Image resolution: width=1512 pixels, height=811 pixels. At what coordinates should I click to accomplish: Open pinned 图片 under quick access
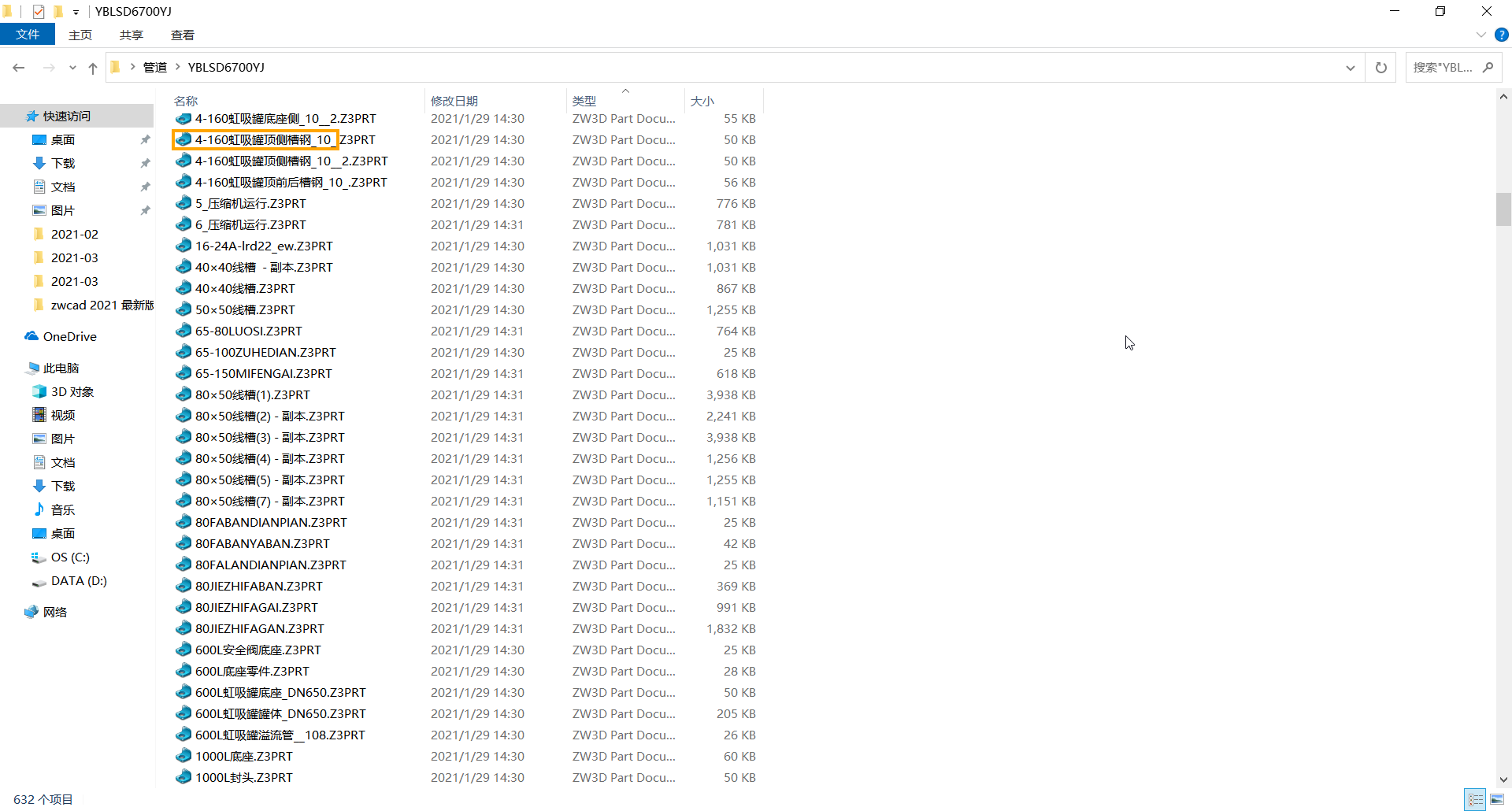click(x=63, y=210)
